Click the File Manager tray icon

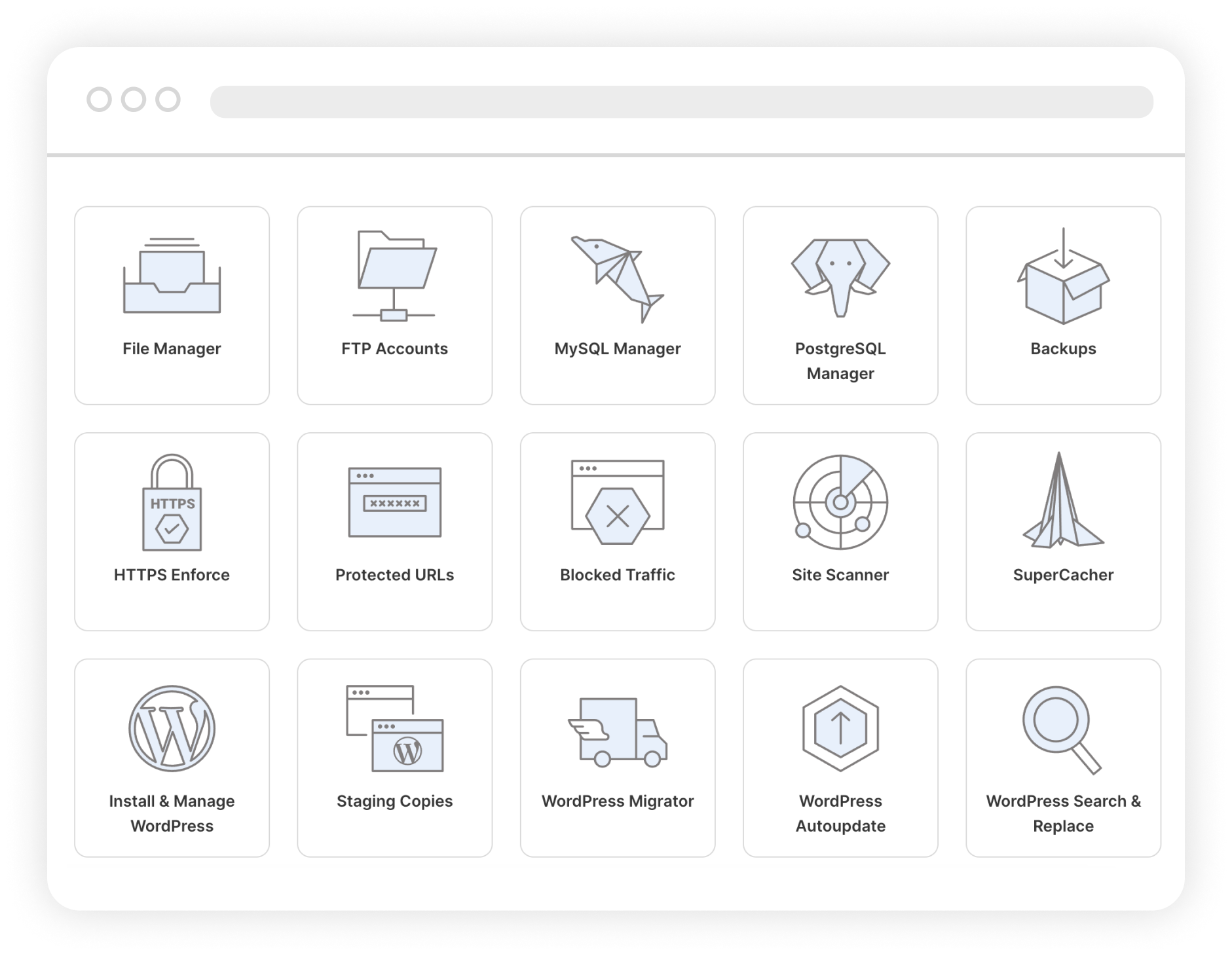(172, 275)
